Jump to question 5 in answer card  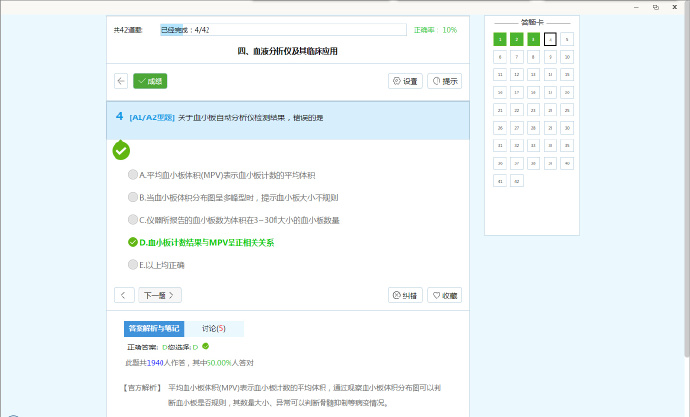click(566, 39)
